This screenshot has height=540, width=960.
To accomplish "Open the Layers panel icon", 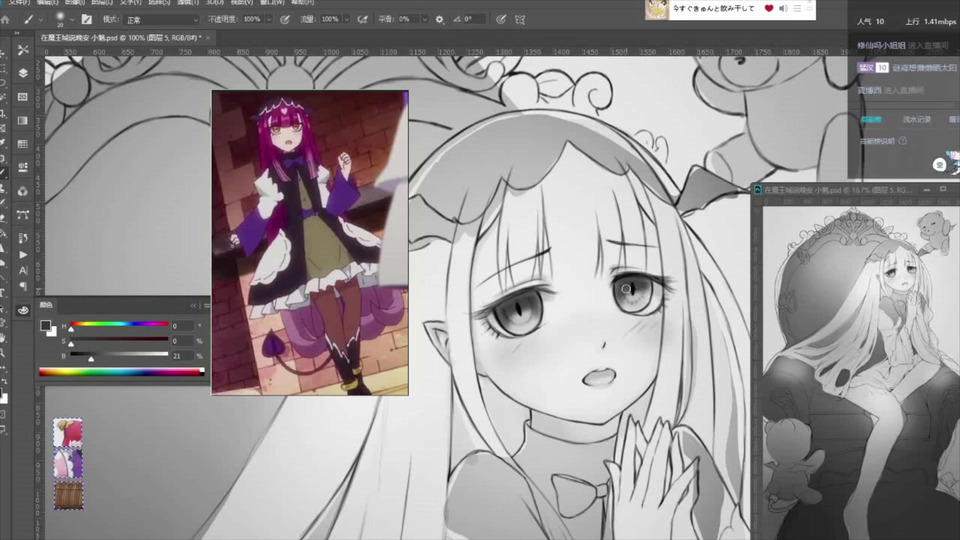I will point(23,73).
